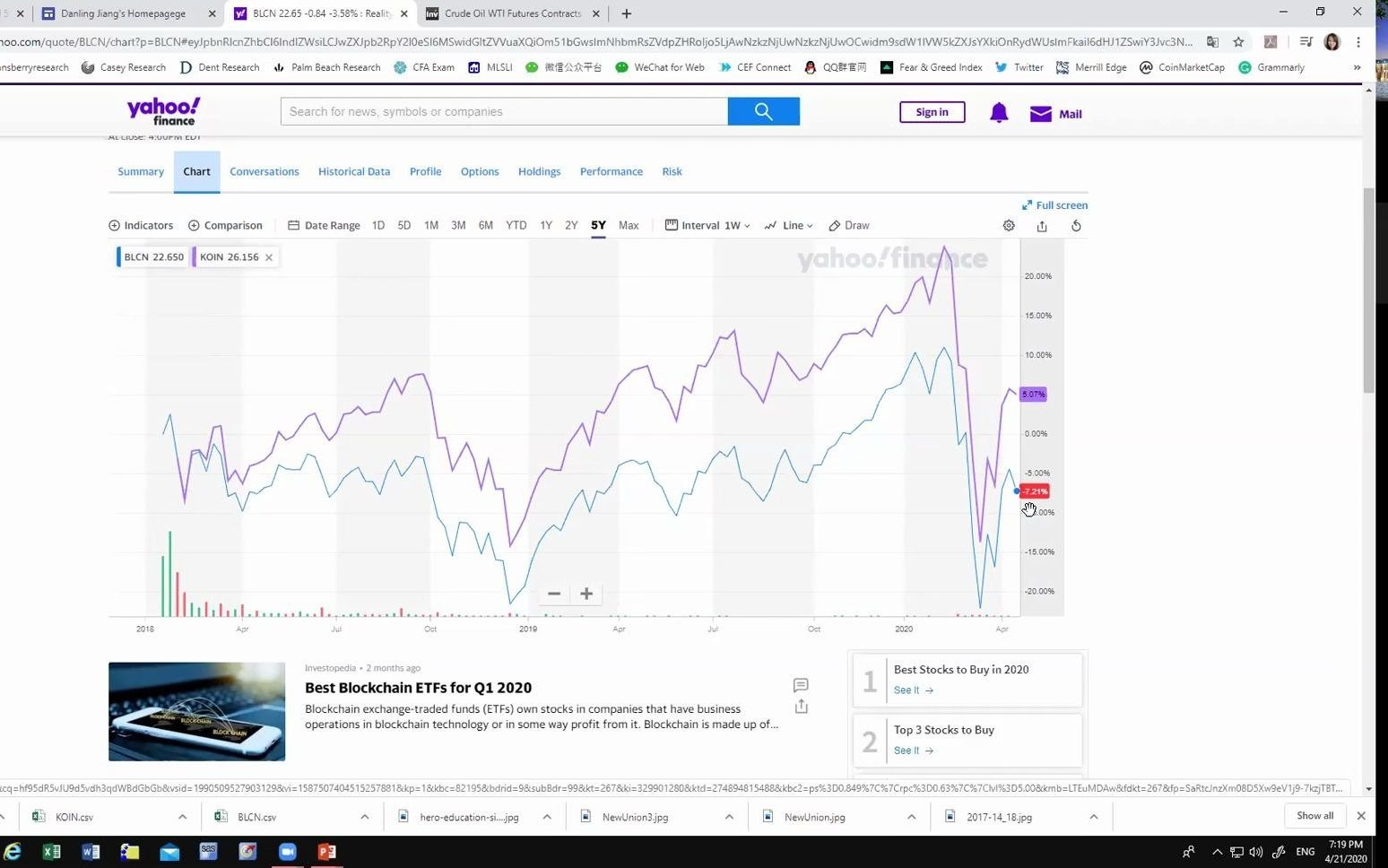Select the 1Y range
The height and width of the screenshot is (868, 1388).
(x=546, y=226)
